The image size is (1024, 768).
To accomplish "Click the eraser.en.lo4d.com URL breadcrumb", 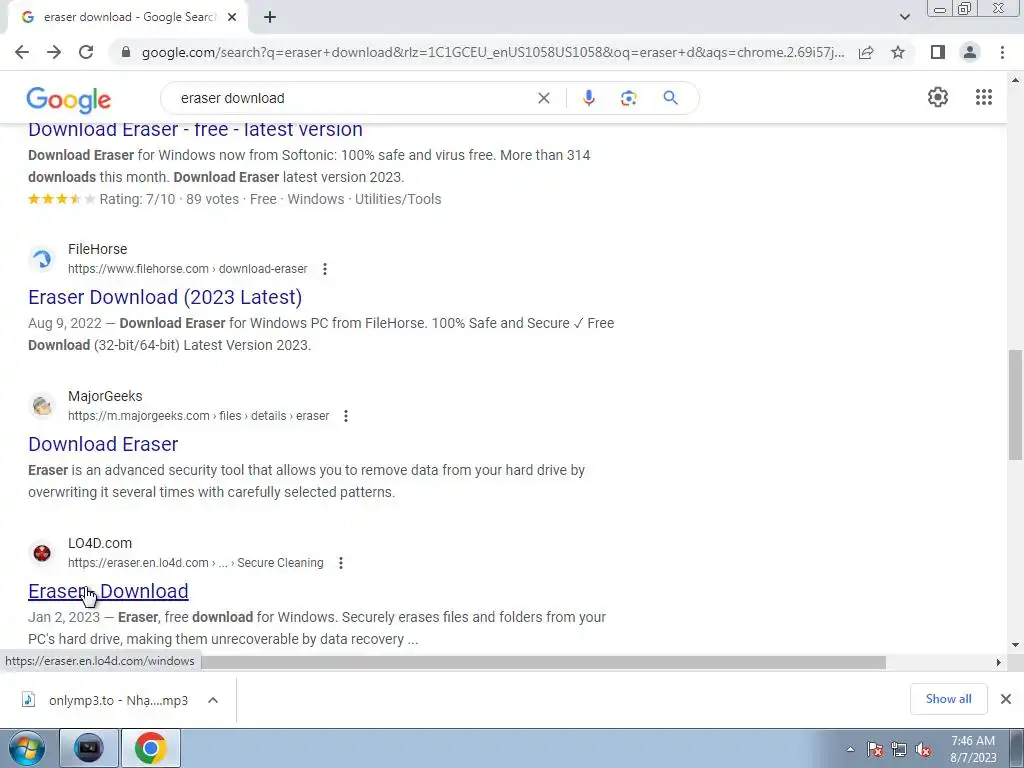I will tap(196, 563).
